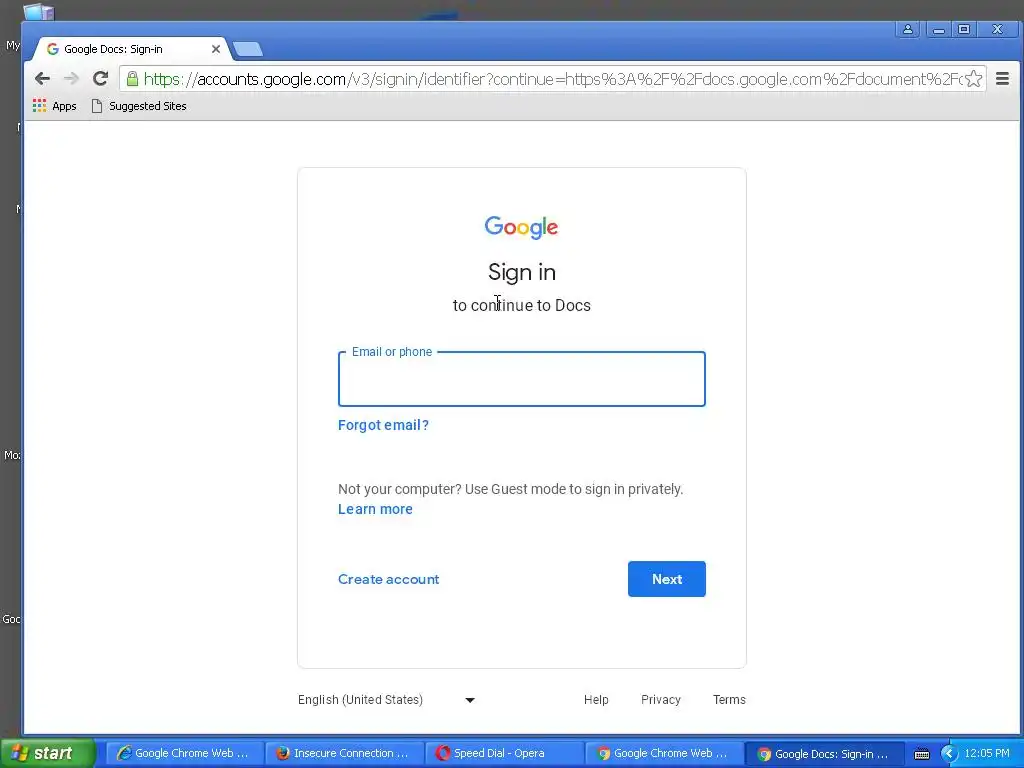Switch to the Internet Explorer Google Chrome Web taskbar item
The image size is (1024, 768).
click(184, 754)
